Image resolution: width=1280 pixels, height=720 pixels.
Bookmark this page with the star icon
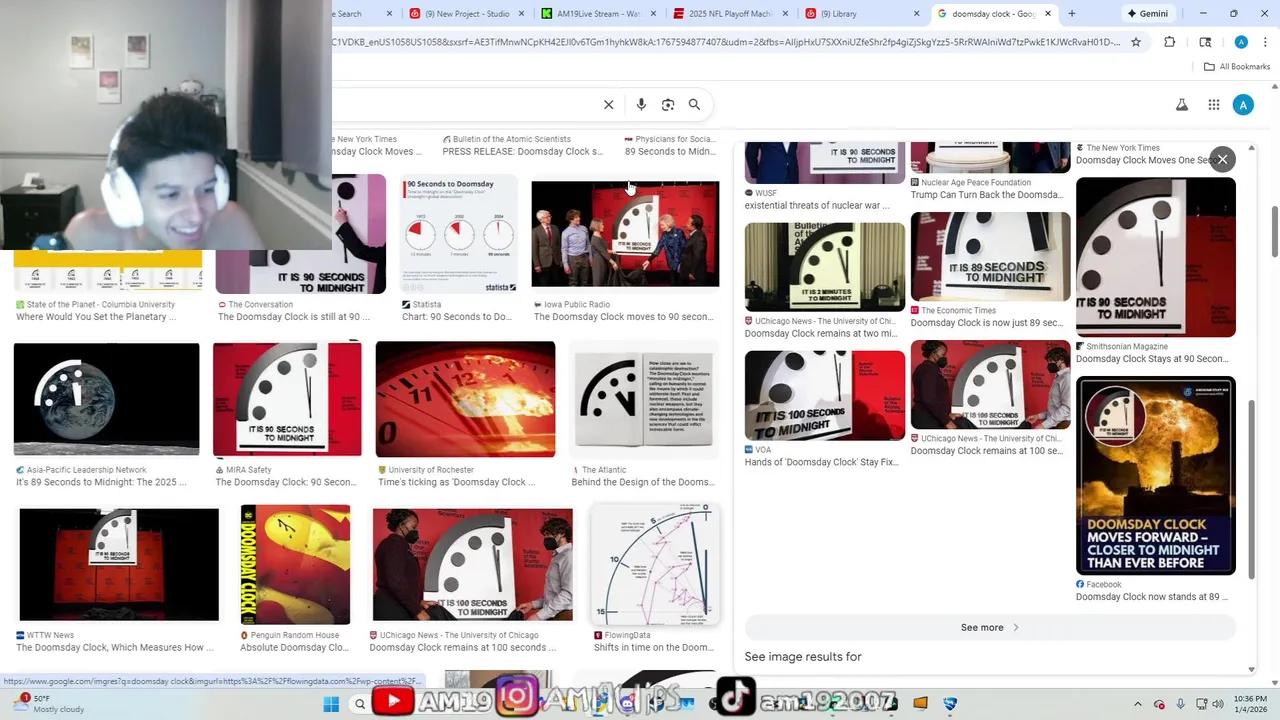click(1136, 42)
